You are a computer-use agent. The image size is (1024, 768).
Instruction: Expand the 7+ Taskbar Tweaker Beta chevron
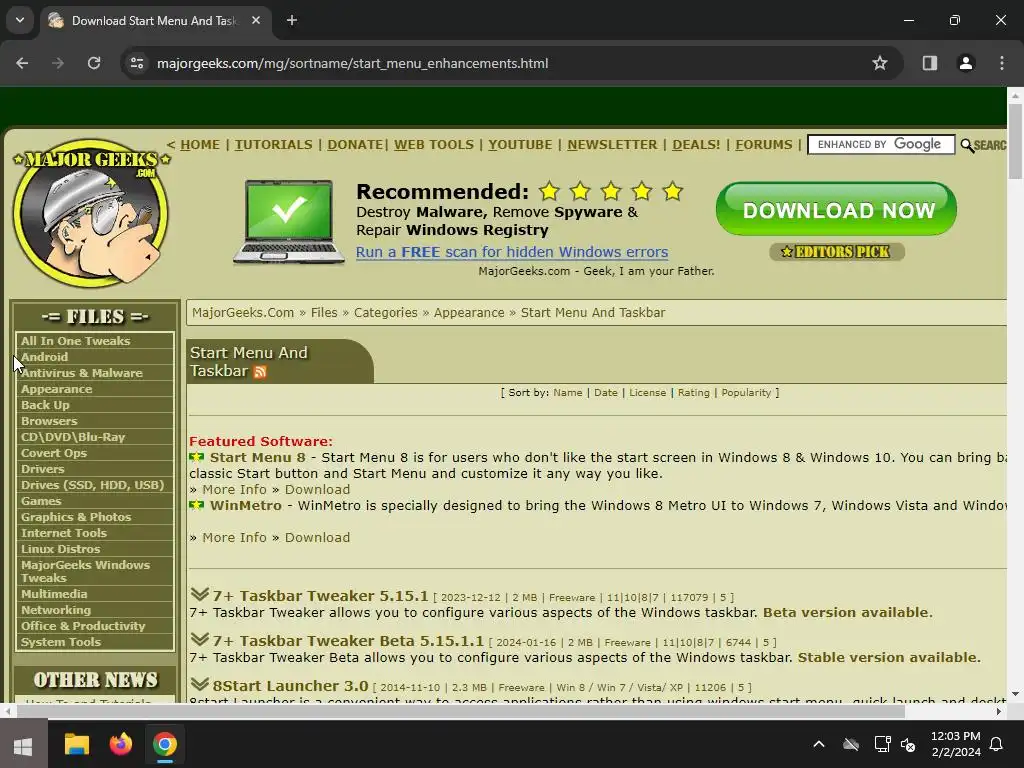point(199,639)
